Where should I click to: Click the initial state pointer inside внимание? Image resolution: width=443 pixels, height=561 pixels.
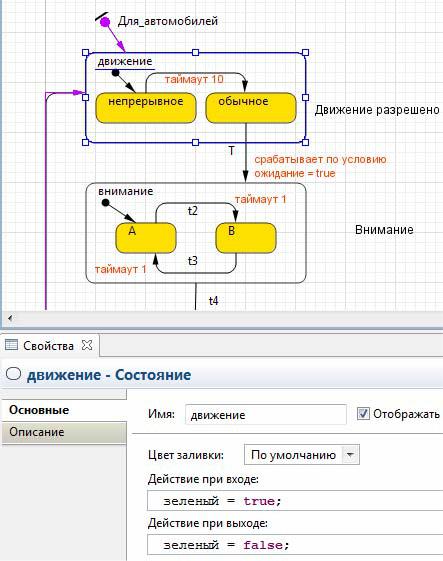coord(105,203)
